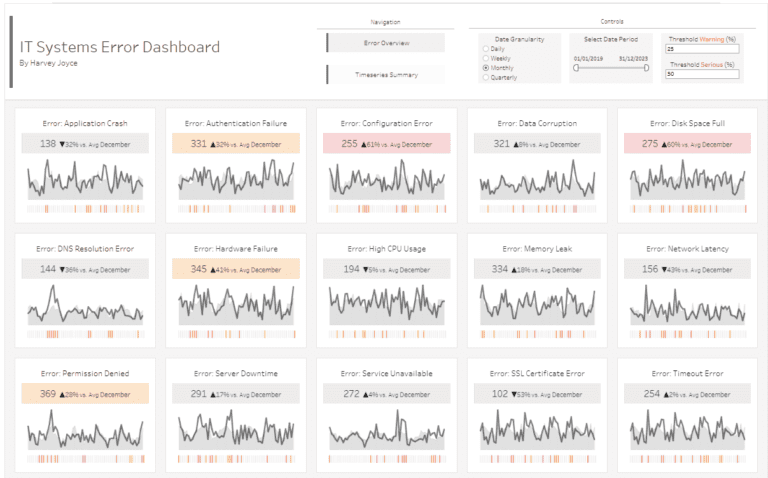Open the Error Overview navigation button

[386, 43]
